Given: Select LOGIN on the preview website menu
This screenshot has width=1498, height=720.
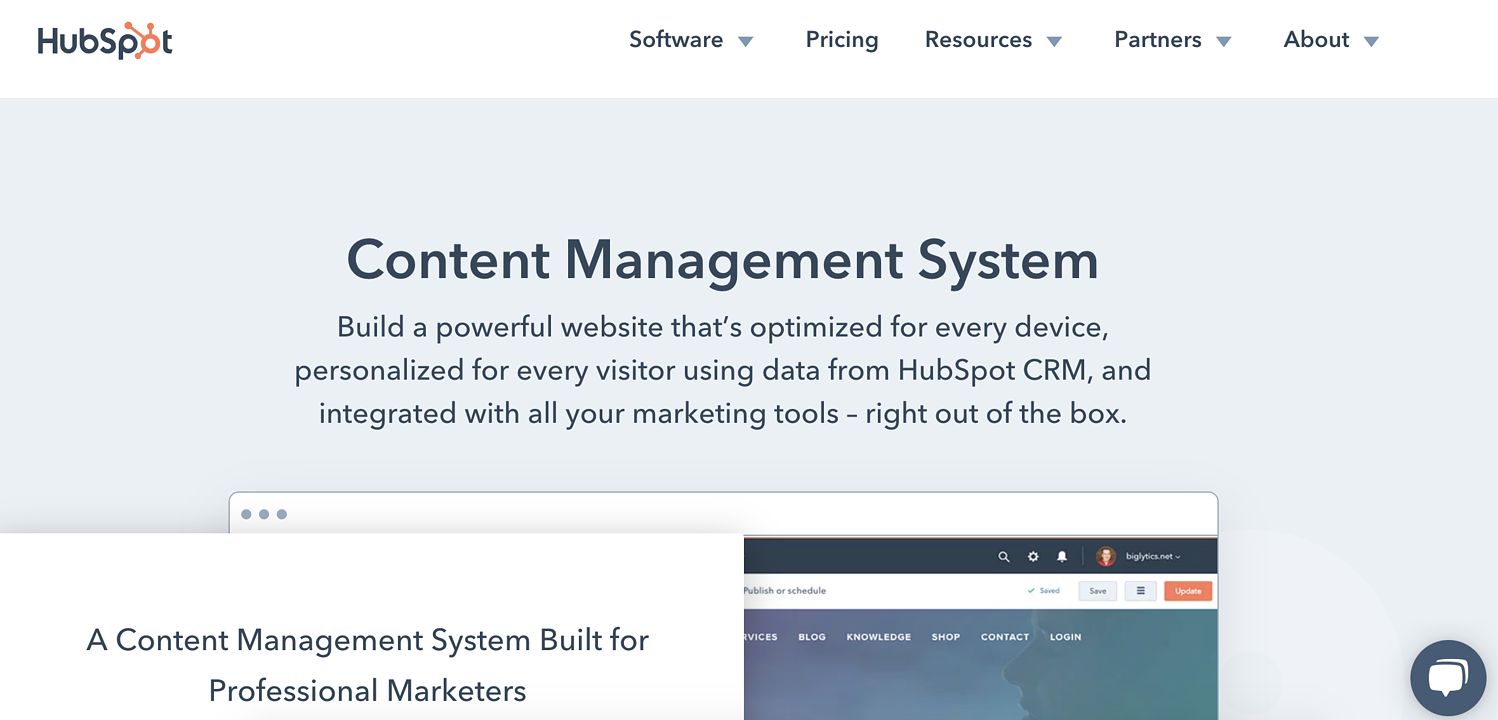Looking at the screenshot, I should (1065, 636).
